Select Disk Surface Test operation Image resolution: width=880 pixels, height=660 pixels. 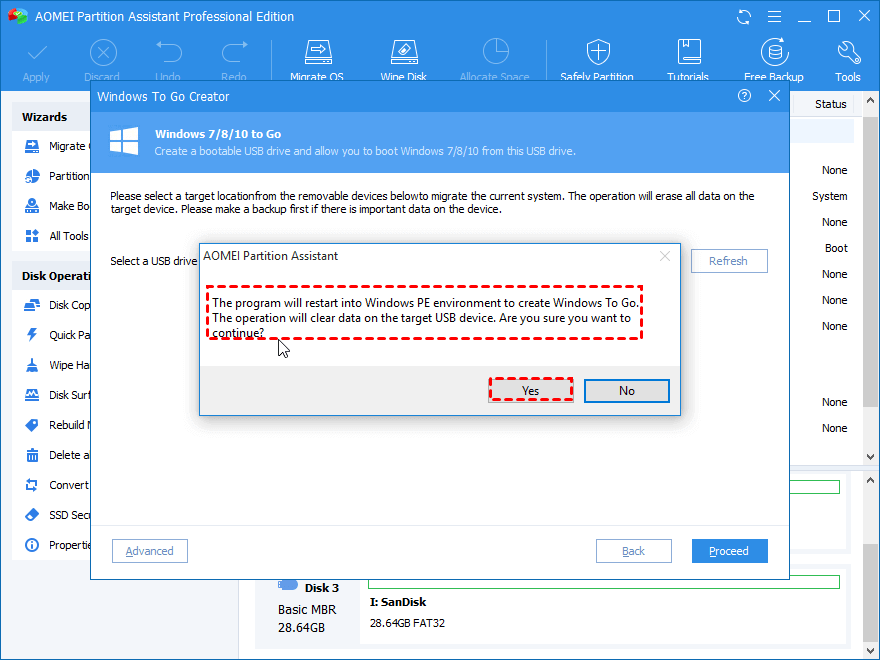pyautogui.click(x=57, y=395)
